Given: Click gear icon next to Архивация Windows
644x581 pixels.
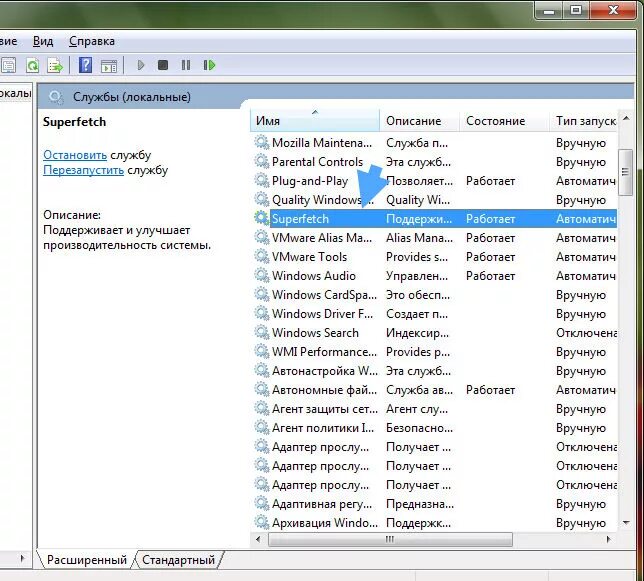Looking at the screenshot, I should [x=261, y=522].
